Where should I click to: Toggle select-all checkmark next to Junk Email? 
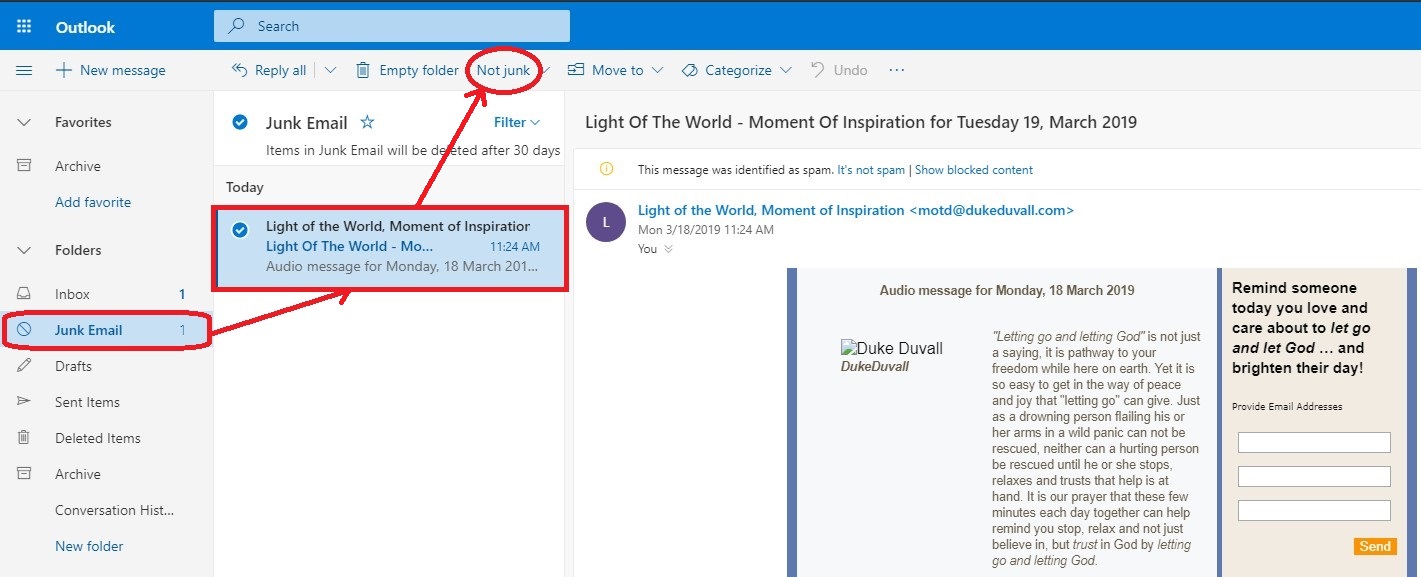240,122
